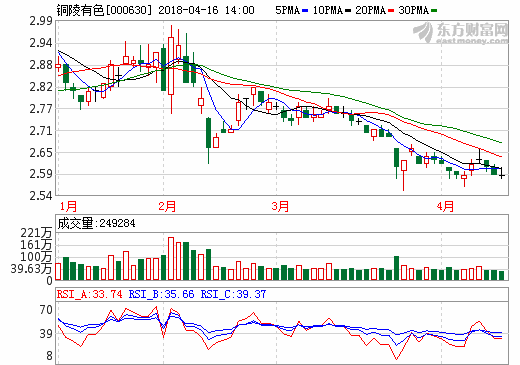Click the 221万 volume axis label
This screenshot has width=520, height=365.
pyautogui.click(x=37, y=233)
